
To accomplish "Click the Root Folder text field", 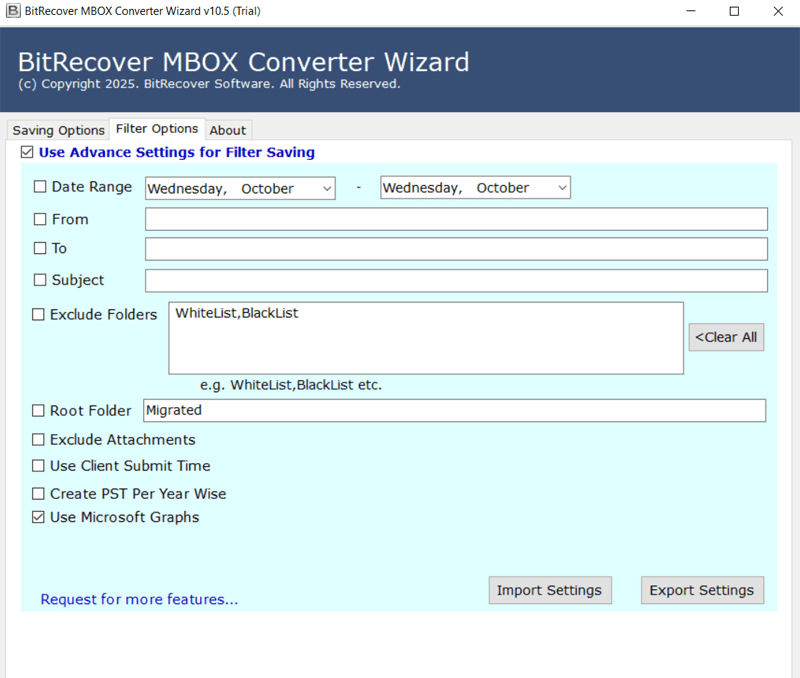I will (454, 410).
